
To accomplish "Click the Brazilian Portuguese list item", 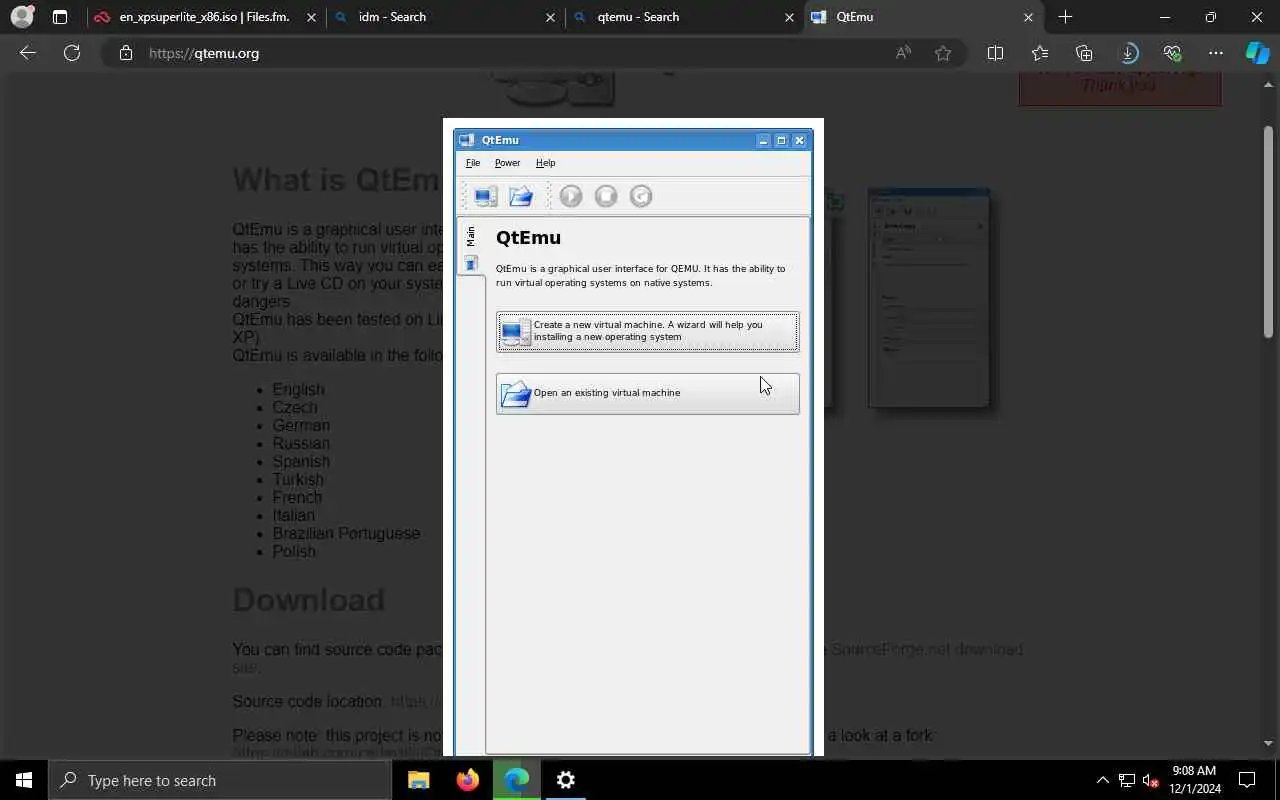I will click(x=346, y=534).
